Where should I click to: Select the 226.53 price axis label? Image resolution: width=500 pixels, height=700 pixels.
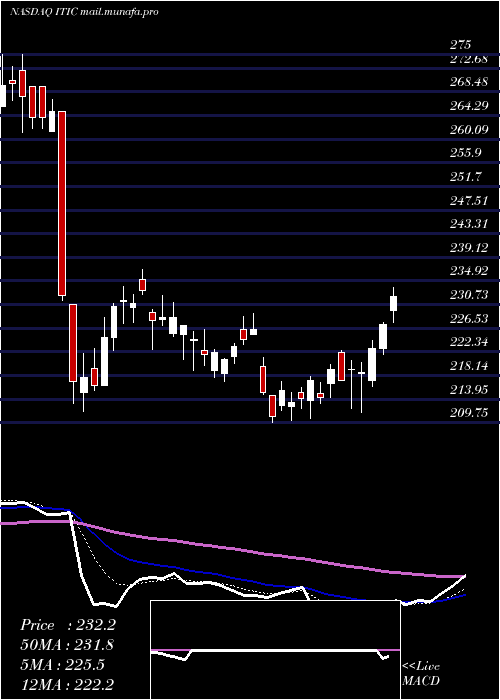point(468,318)
